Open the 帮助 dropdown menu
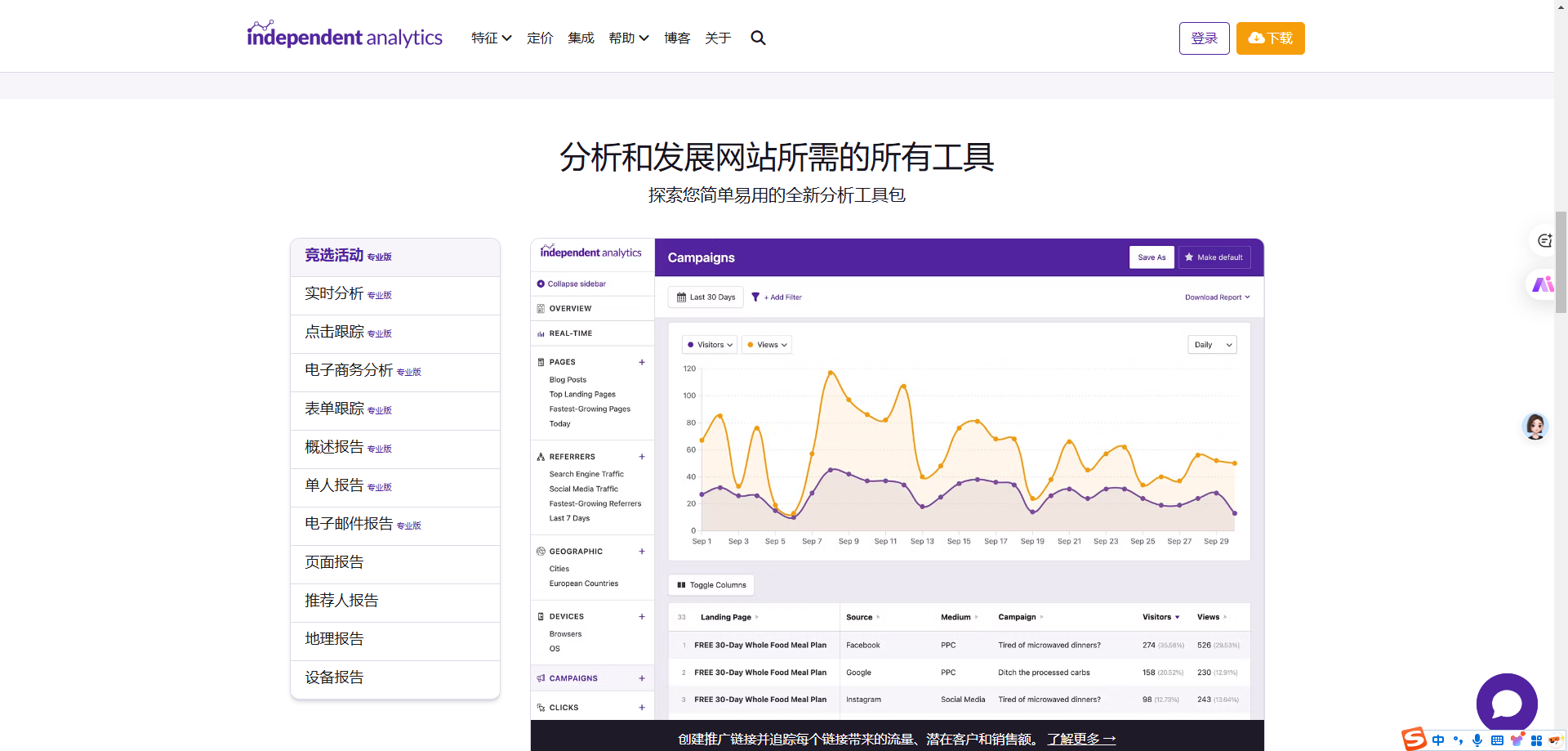Image resolution: width=1568 pixels, height=751 pixels. [x=628, y=38]
